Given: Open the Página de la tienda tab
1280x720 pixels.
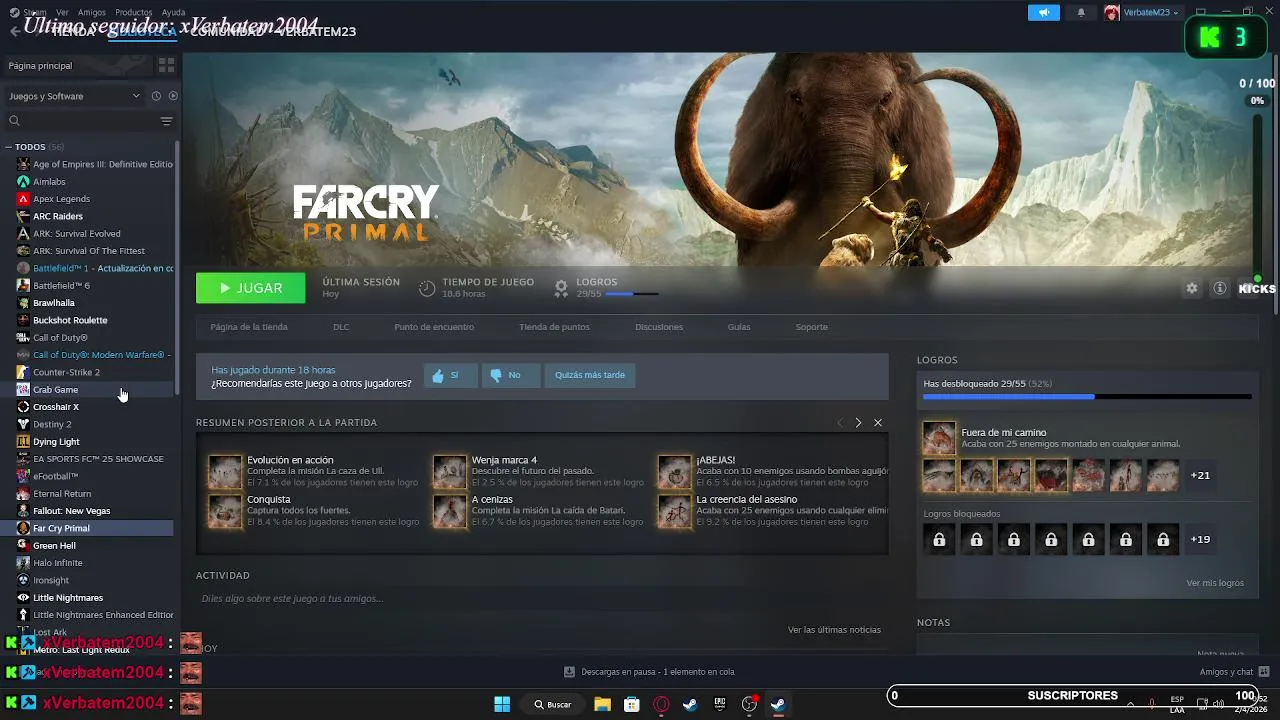Looking at the screenshot, I should click(x=249, y=327).
